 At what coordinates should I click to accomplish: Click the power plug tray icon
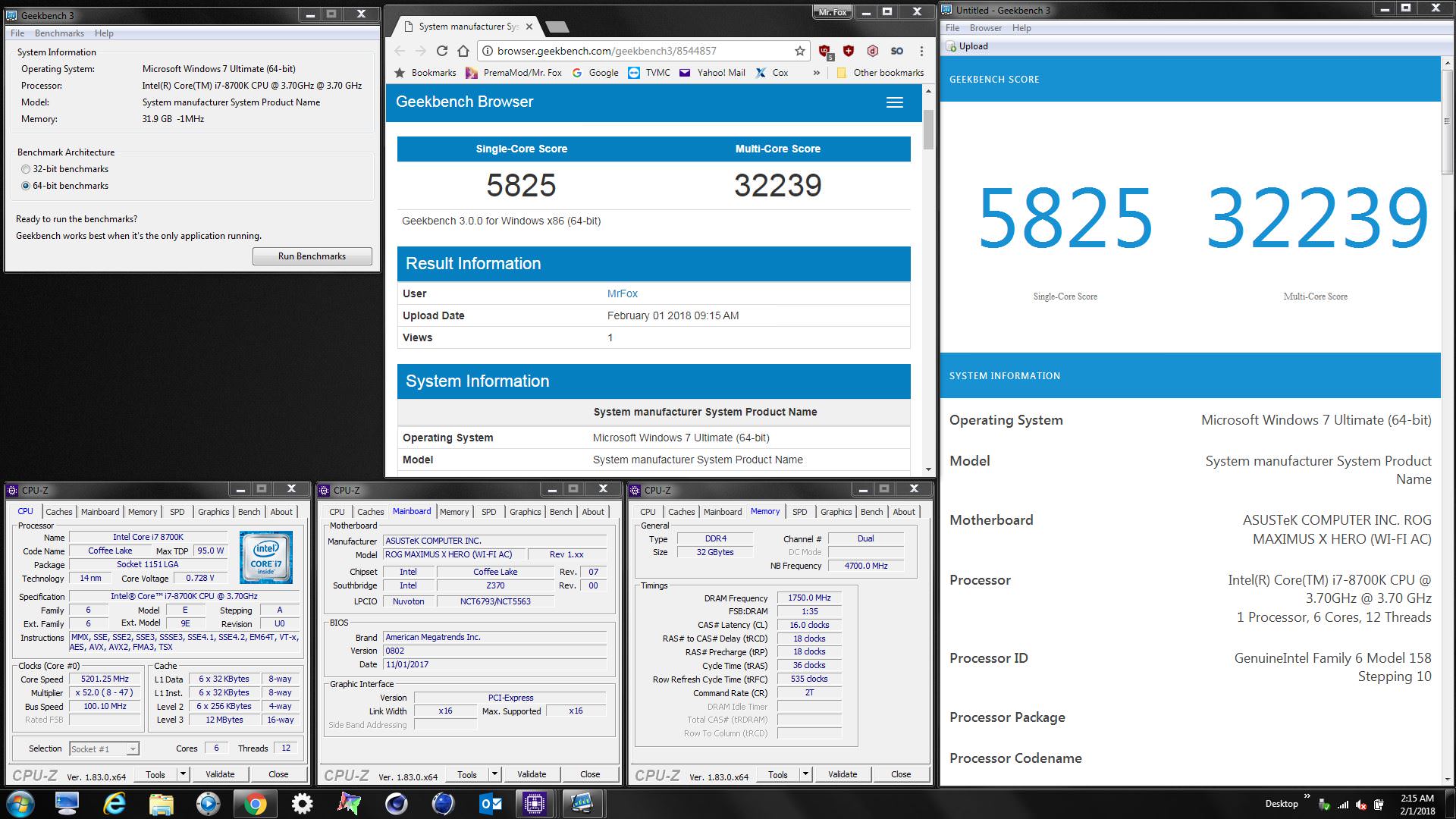point(1379,805)
